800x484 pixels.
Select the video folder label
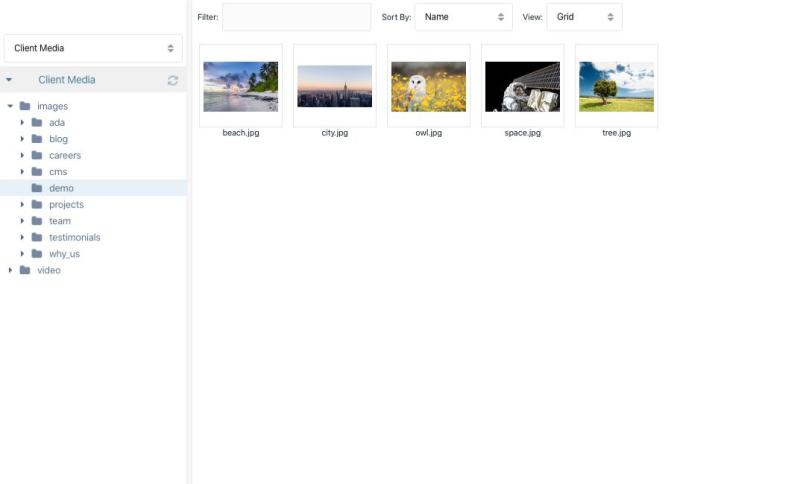[x=48, y=270]
